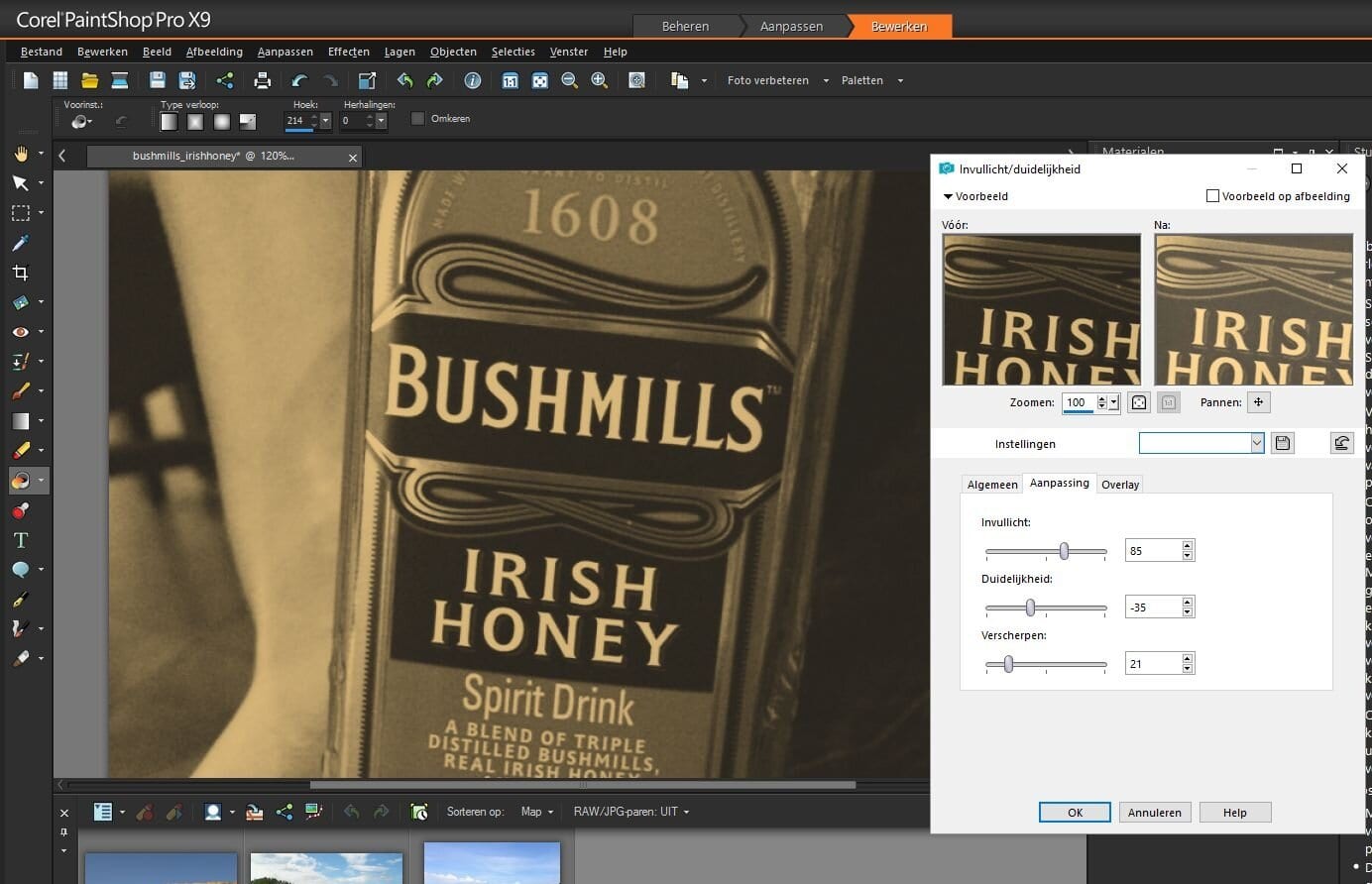Switch to the Algemeen tab
The height and width of the screenshot is (884, 1372).
pos(991,485)
